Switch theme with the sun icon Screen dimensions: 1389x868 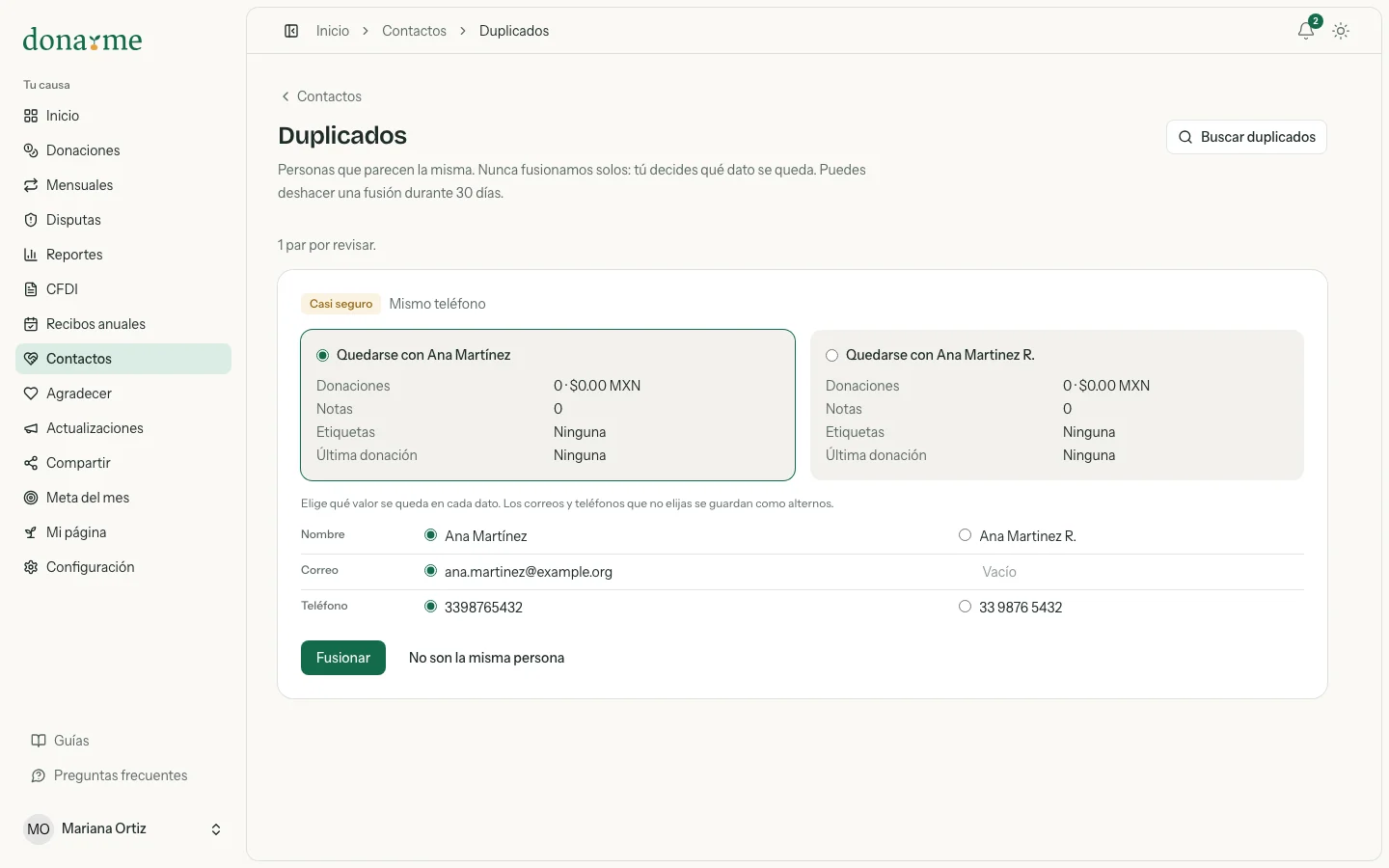(x=1341, y=31)
